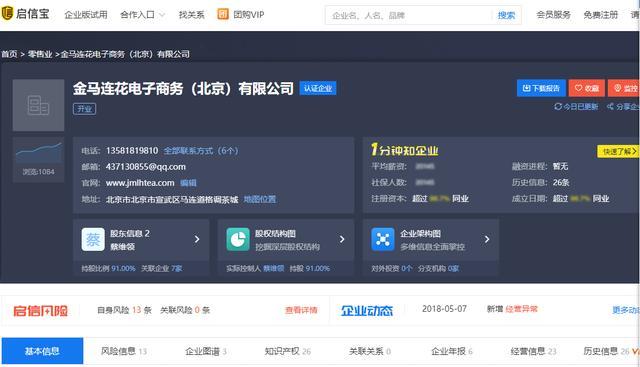The width and height of the screenshot is (640, 367).
Task: Expand the 股权结构图 card arrow
Action: click(x=342, y=239)
